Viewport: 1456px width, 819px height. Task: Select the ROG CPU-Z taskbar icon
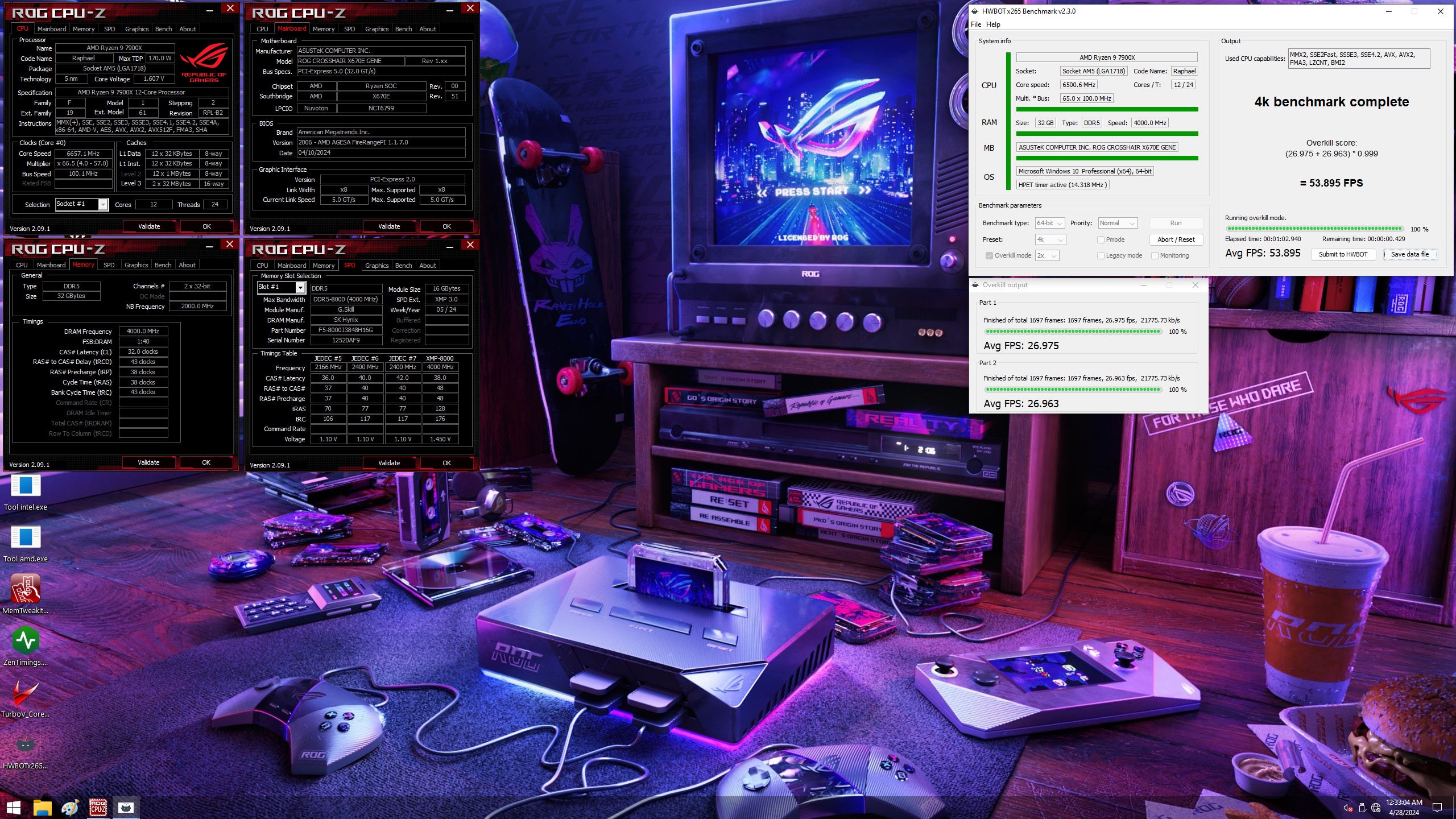98,808
